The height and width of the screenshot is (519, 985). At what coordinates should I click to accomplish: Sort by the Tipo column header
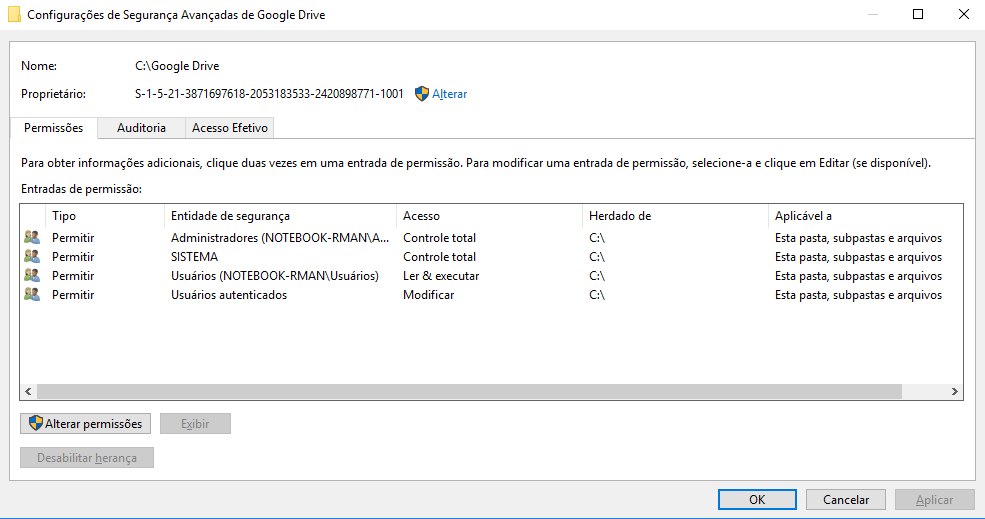click(104, 216)
